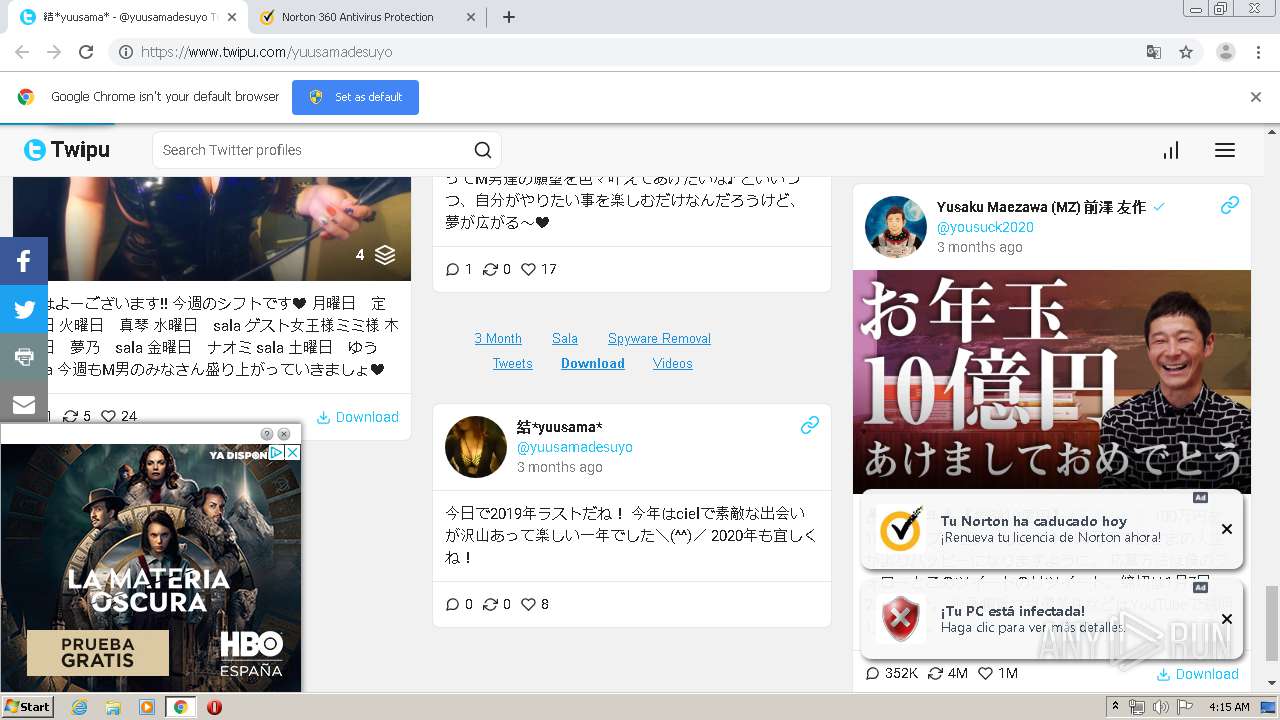The width and height of the screenshot is (1280, 720).
Task: Click the 1M likes heart icon
Action: (x=985, y=673)
